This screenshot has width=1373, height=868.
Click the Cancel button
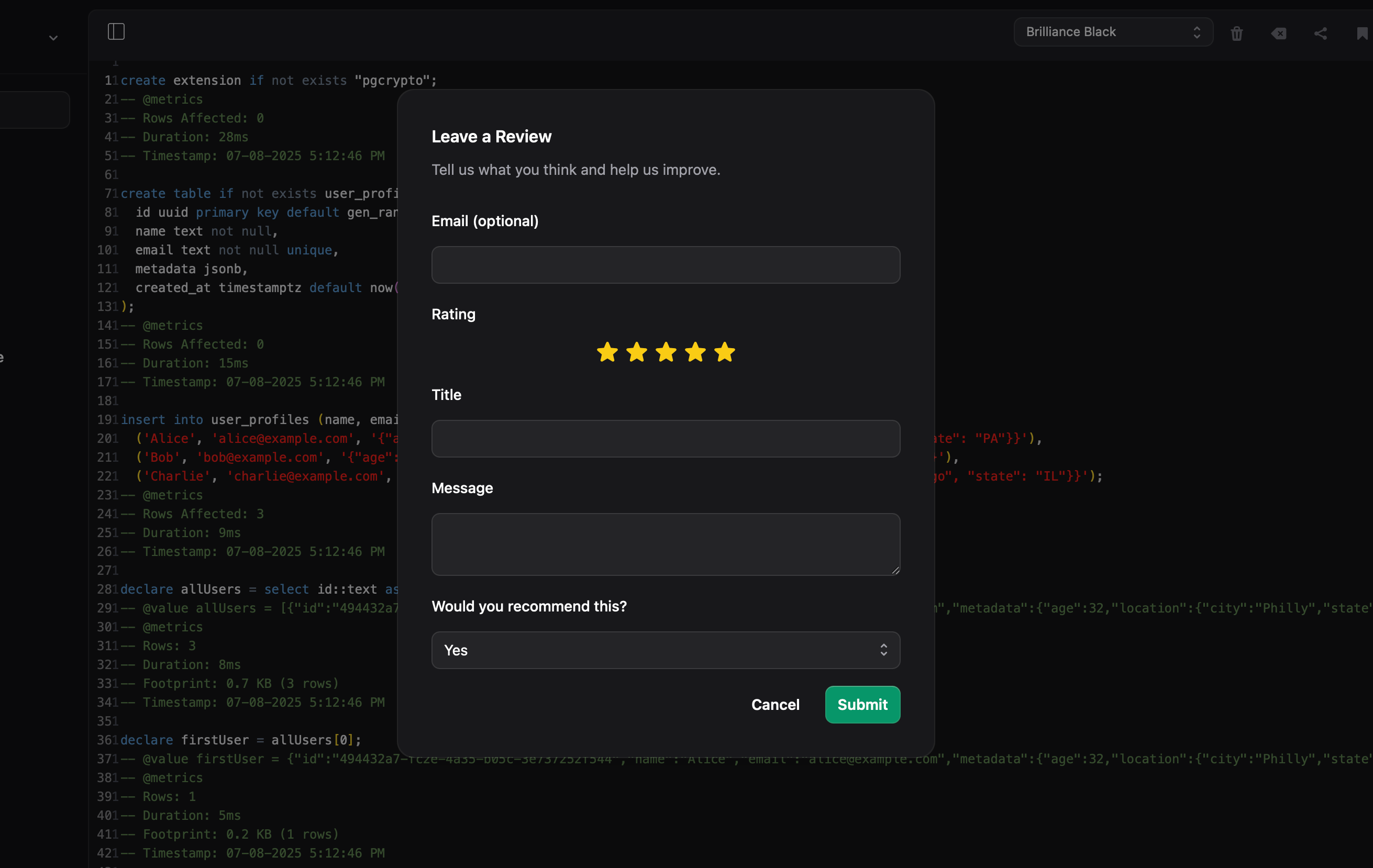[776, 705]
